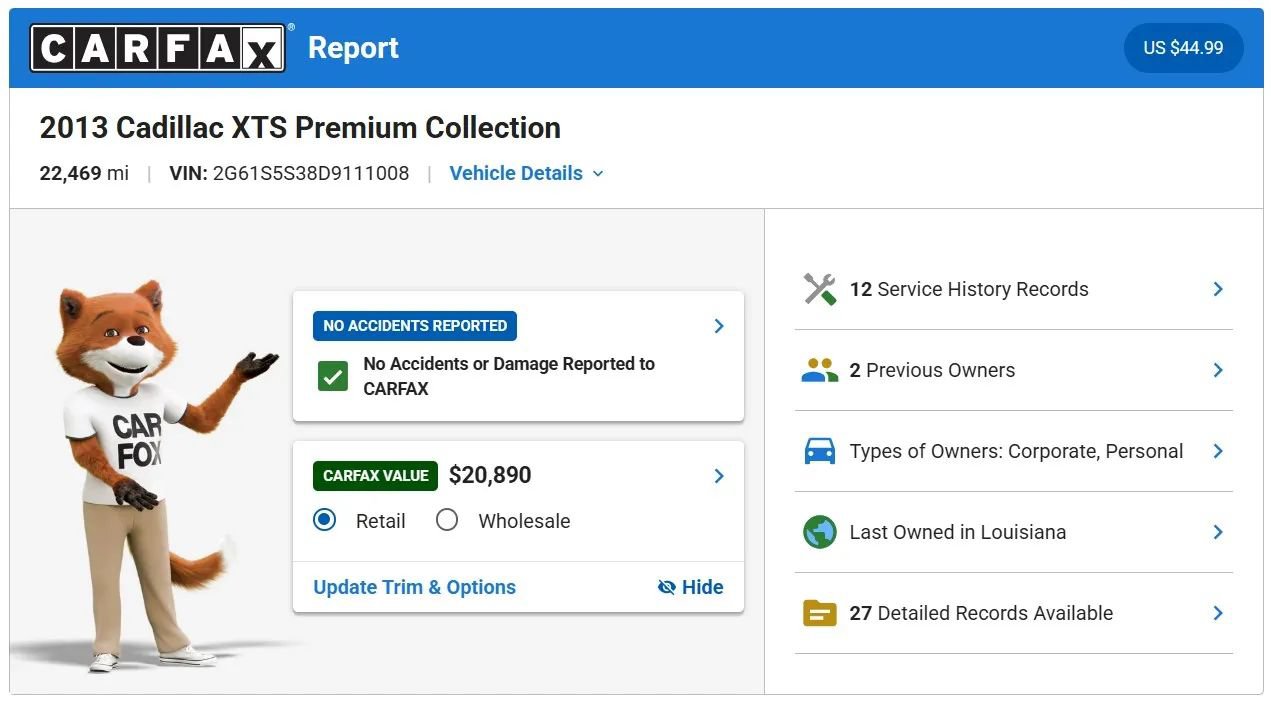Expand the Vehicle Details dropdown

click(527, 173)
